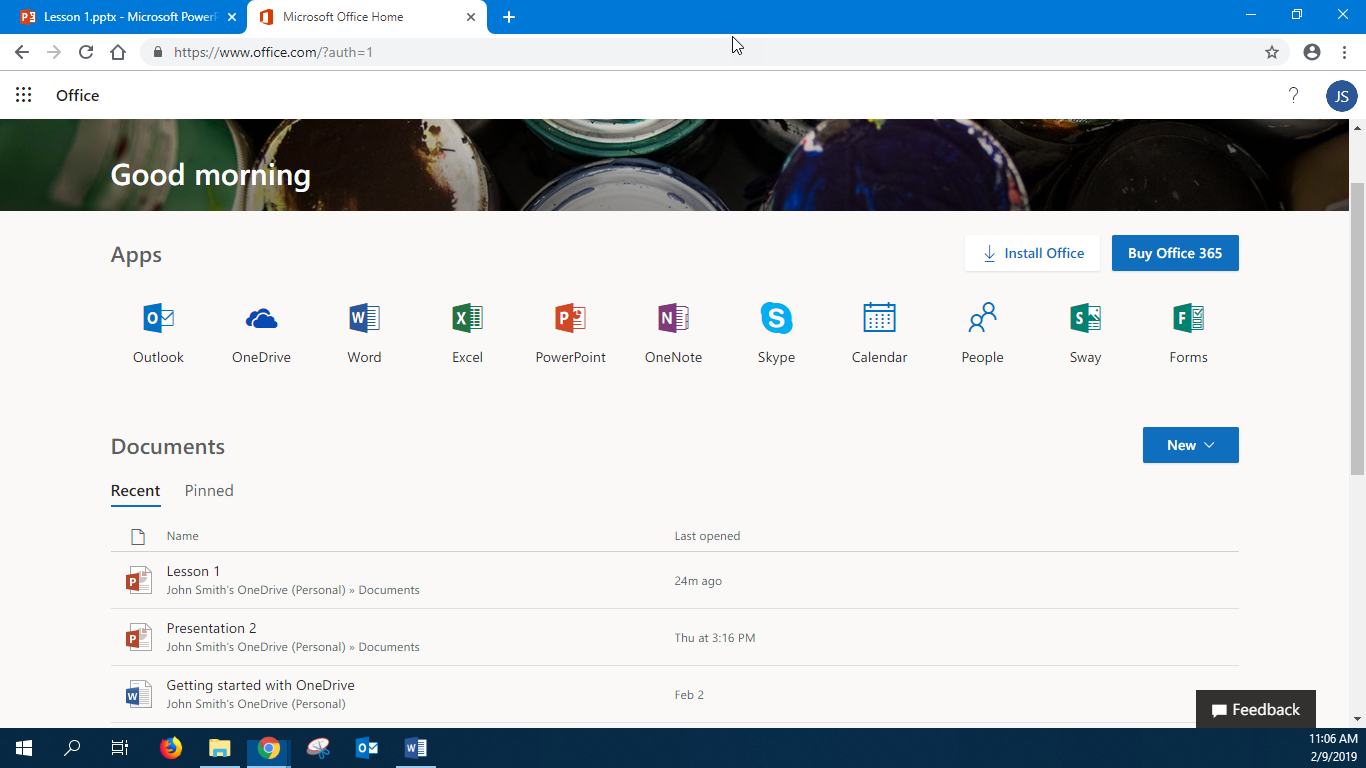Launch the Sway app

click(1085, 334)
